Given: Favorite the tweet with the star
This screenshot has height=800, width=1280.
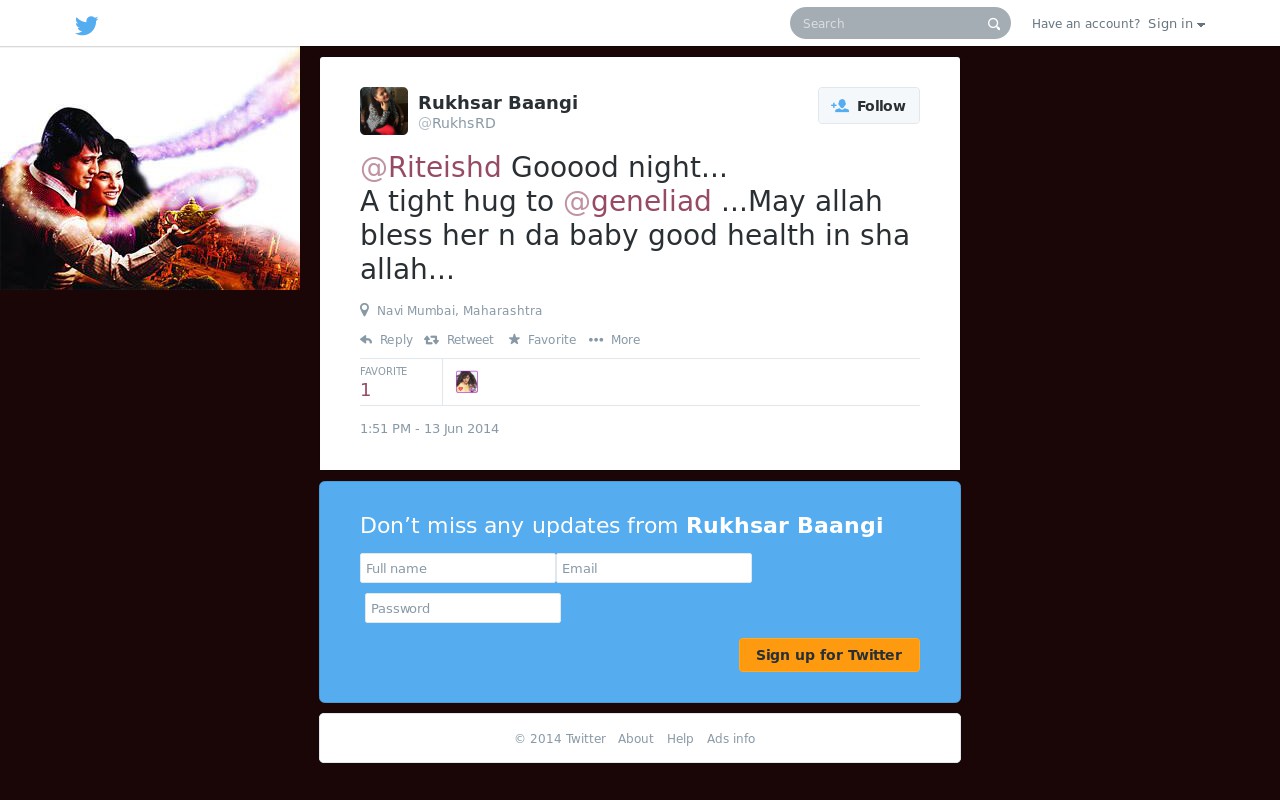Looking at the screenshot, I should point(542,340).
